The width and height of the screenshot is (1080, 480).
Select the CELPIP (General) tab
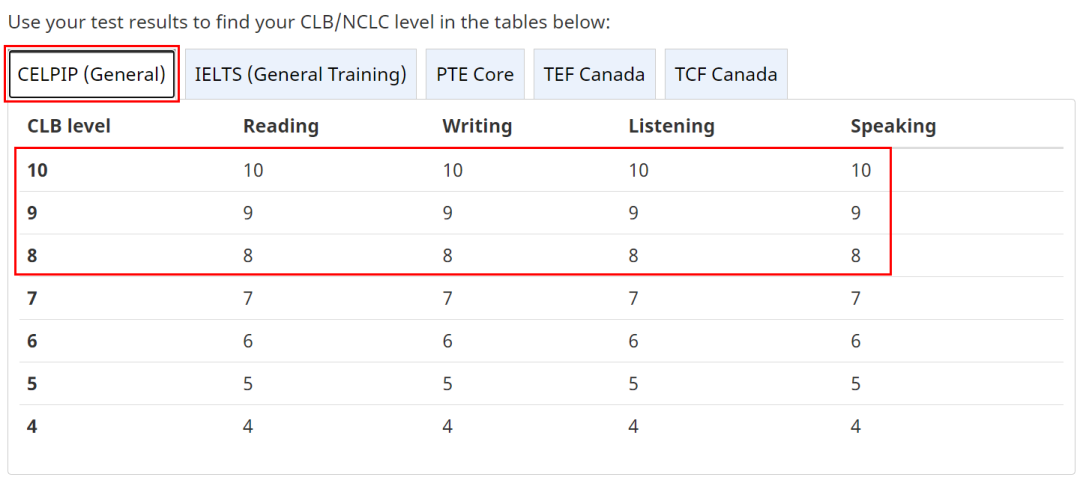(92, 74)
